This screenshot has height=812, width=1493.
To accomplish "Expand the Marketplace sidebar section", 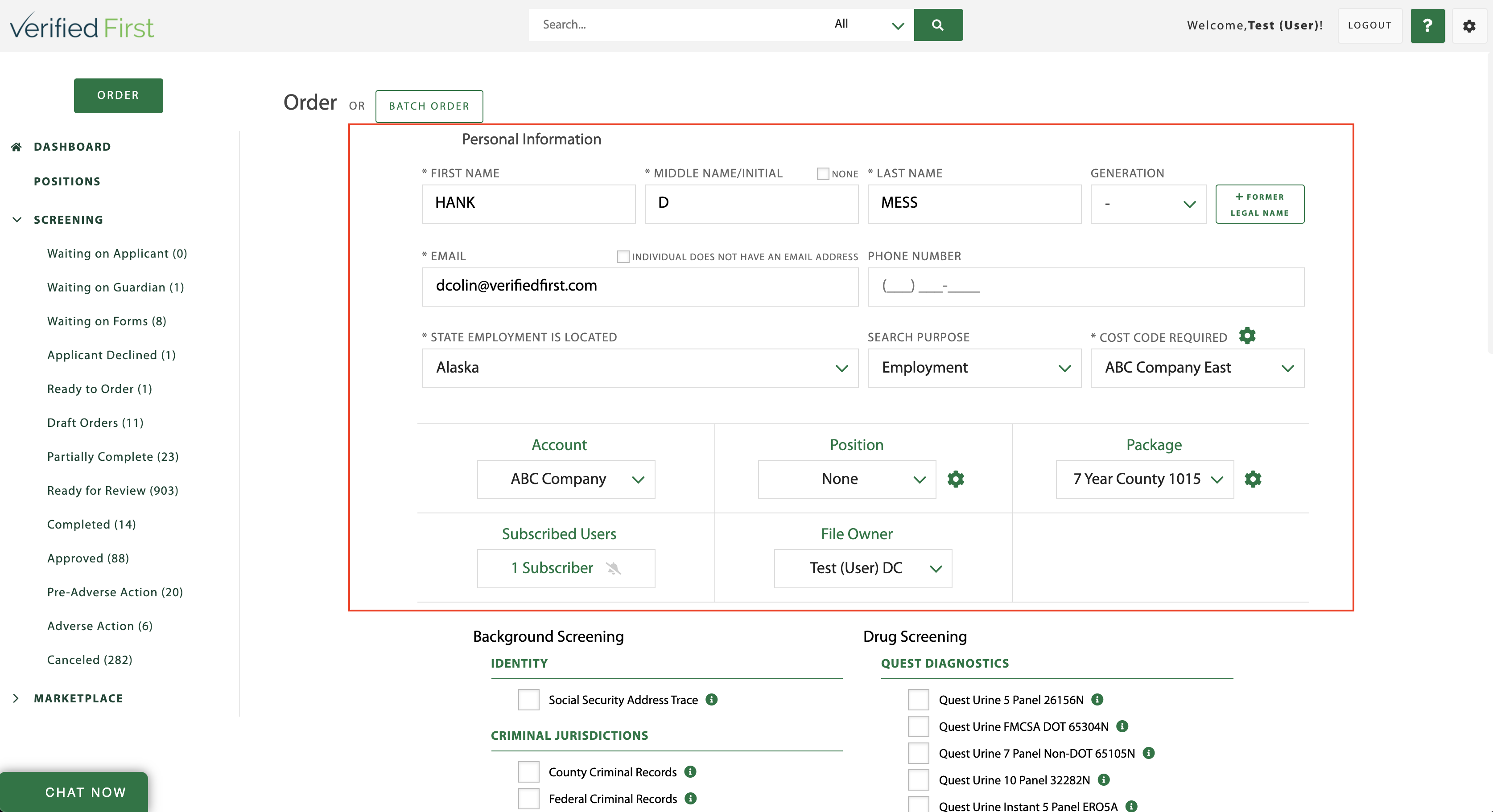I will 78,698.
